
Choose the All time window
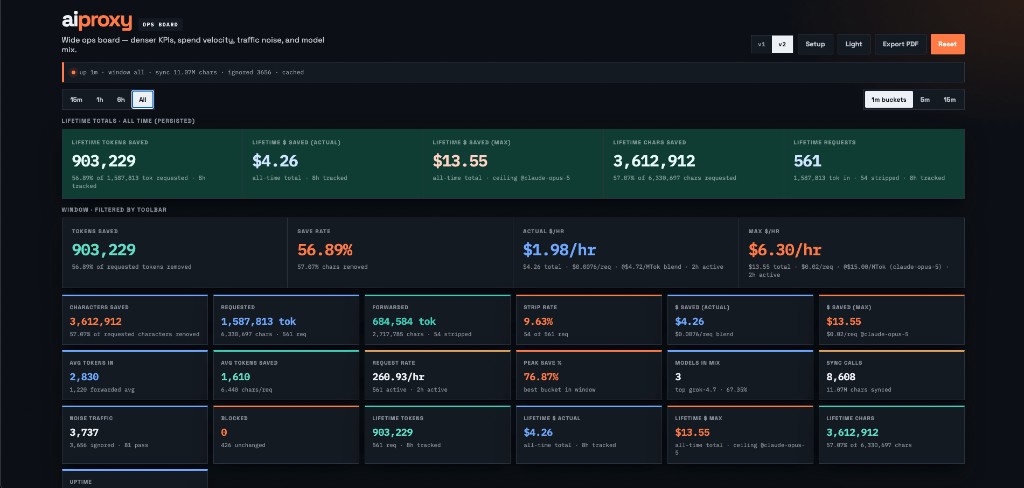point(142,100)
